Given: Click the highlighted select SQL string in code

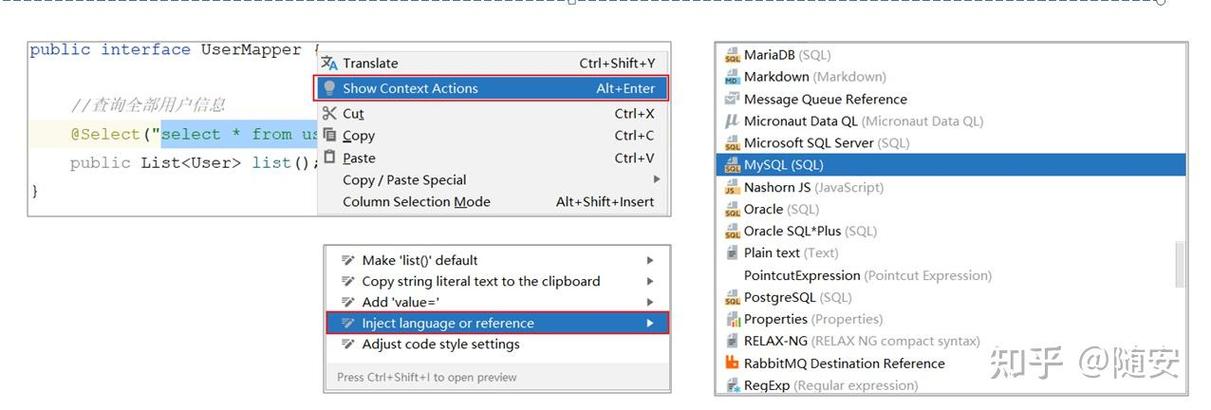Looking at the screenshot, I should (240, 134).
